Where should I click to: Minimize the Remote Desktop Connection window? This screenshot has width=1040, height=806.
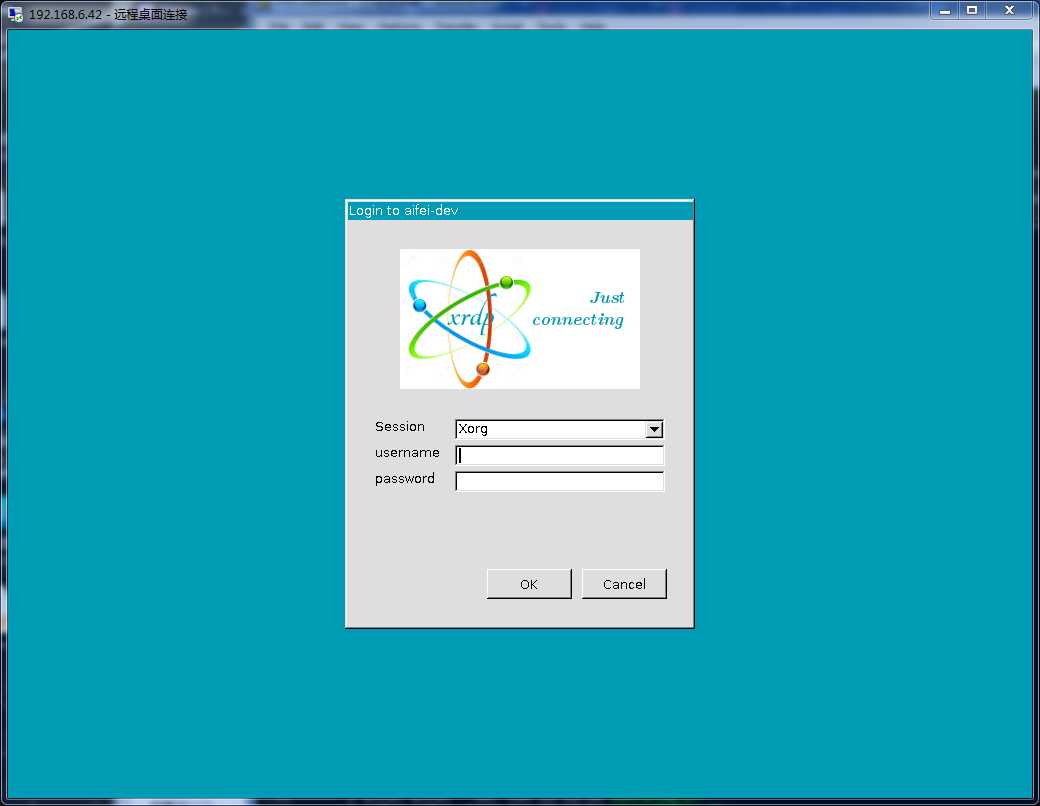tap(944, 11)
